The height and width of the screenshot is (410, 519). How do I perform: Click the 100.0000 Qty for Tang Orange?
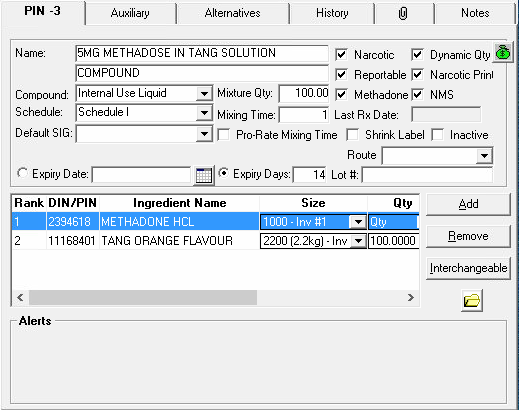coord(393,241)
